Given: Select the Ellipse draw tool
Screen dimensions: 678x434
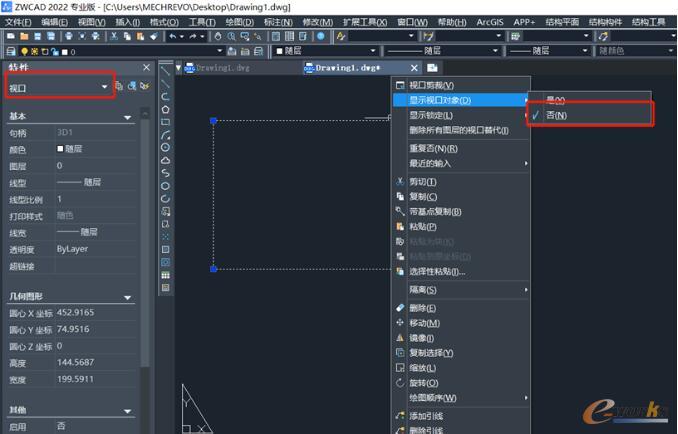Looking at the screenshot, I should pyautogui.click(x=165, y=186).
